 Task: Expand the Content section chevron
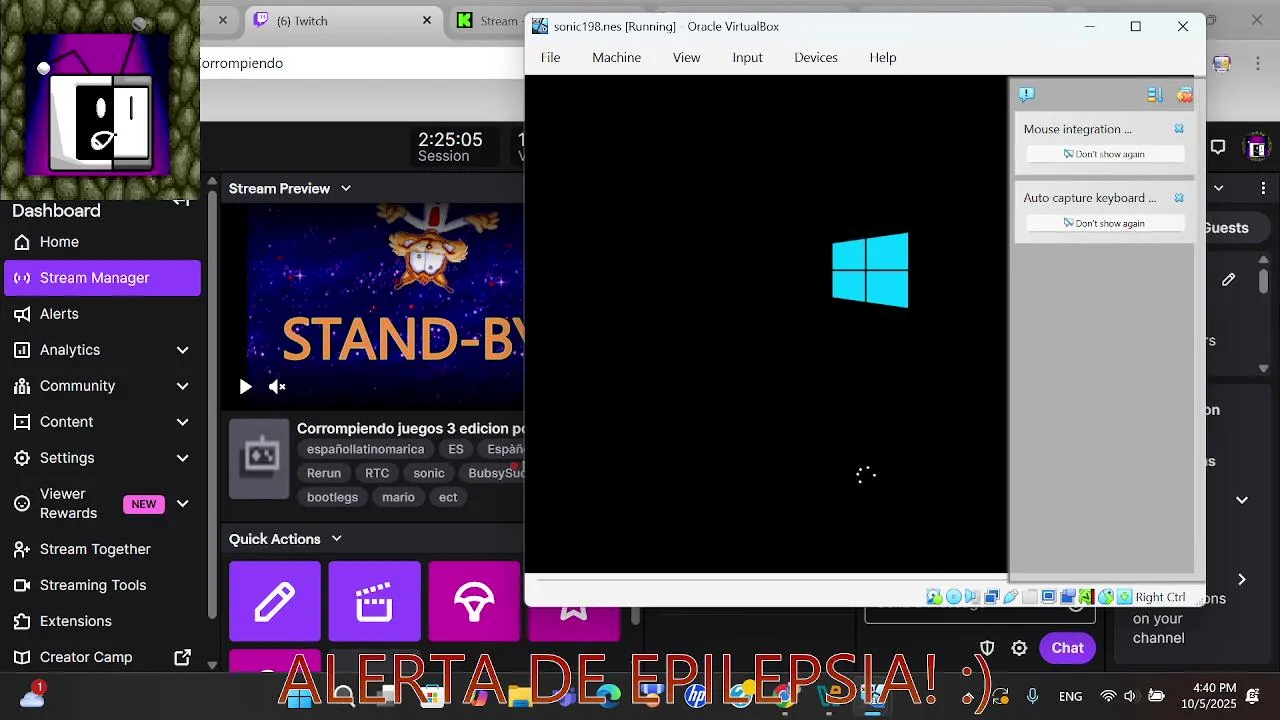(182, 422)
